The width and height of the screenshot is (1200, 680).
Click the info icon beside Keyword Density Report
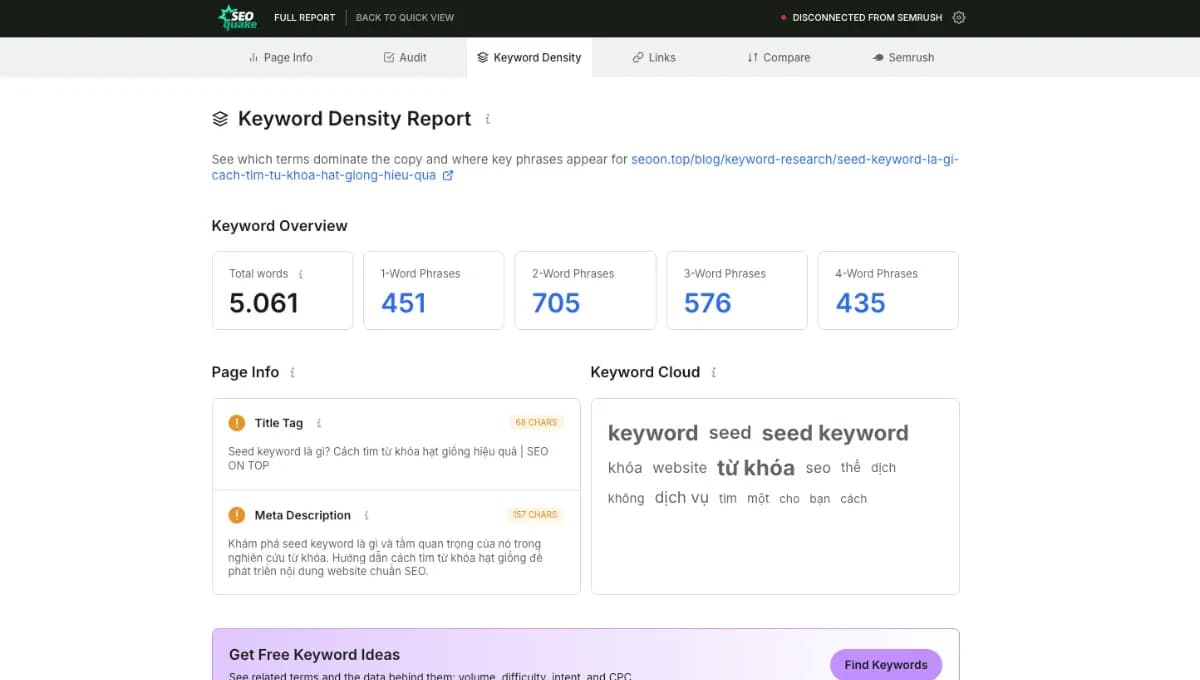[488, 119]
